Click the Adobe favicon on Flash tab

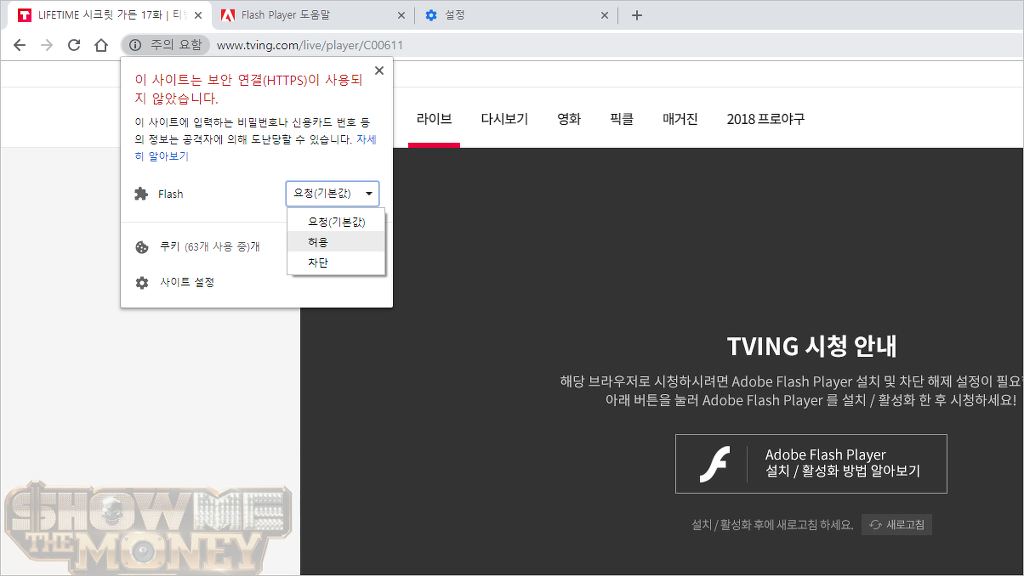[227, 15]
